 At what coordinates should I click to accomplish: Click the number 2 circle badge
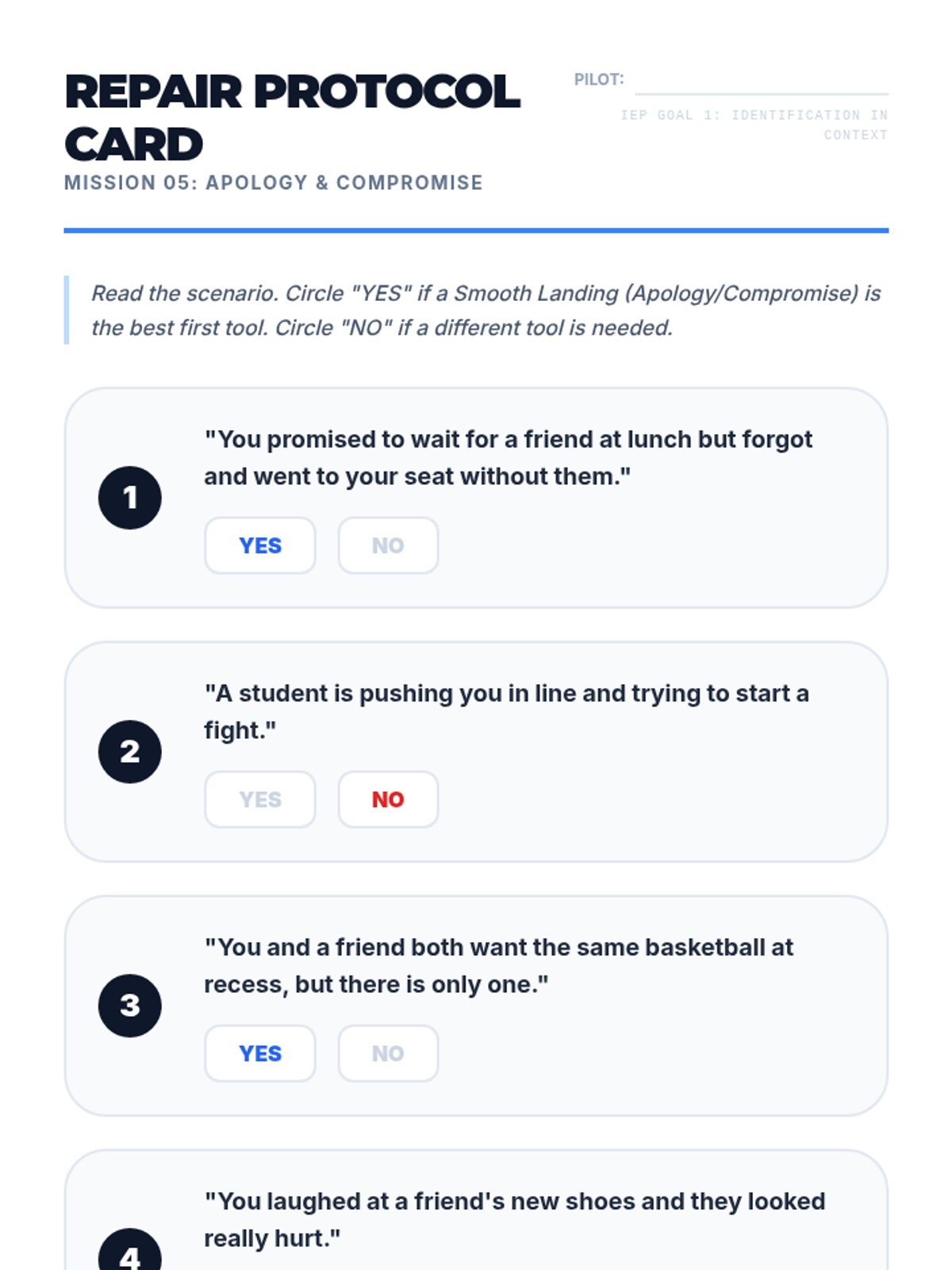click(x=130, y=752)
